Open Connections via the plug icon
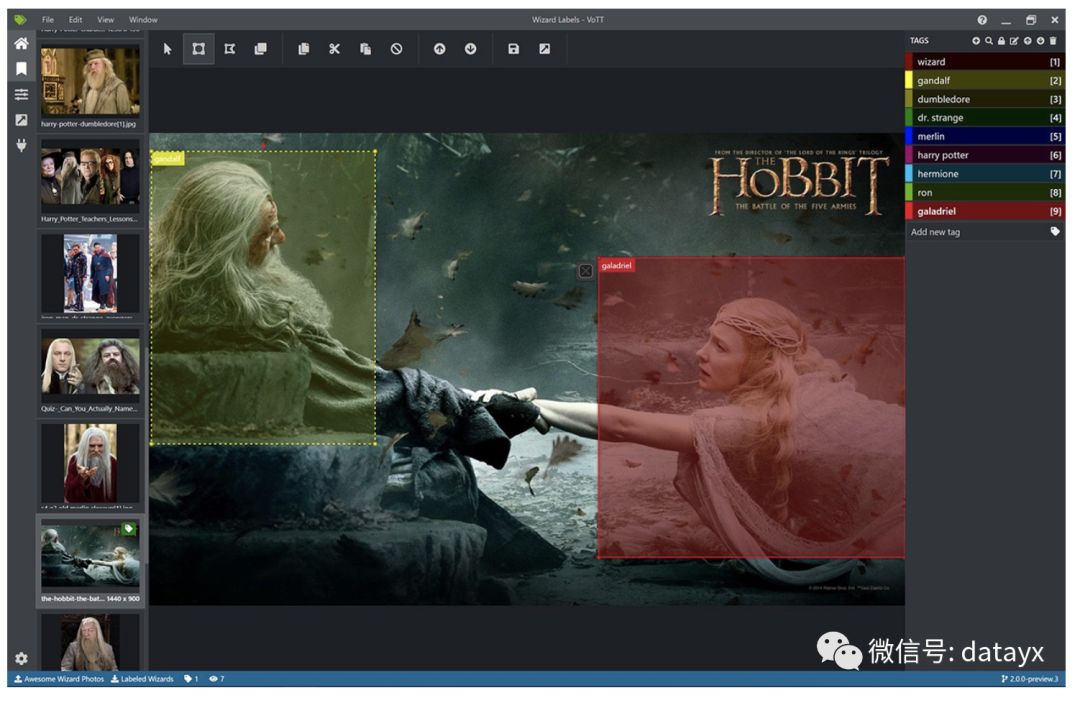 click(x=21, y=145)
